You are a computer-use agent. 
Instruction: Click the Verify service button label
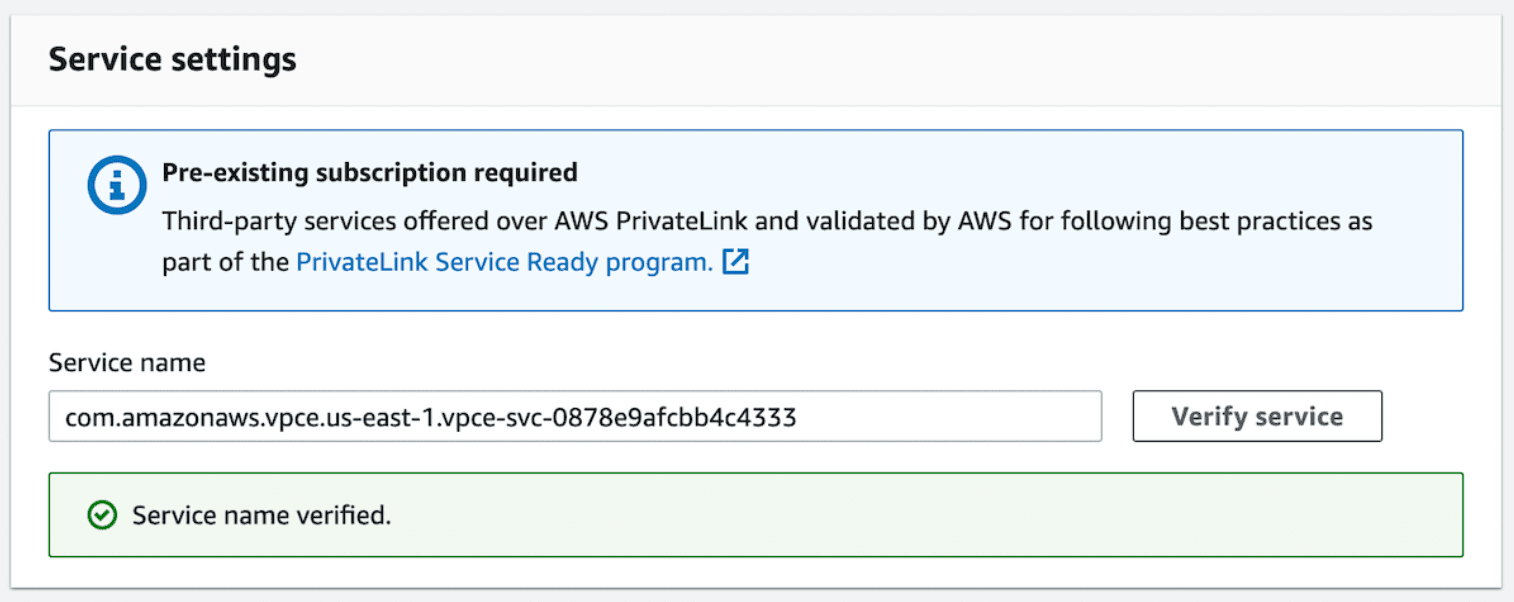(1256, 415)
